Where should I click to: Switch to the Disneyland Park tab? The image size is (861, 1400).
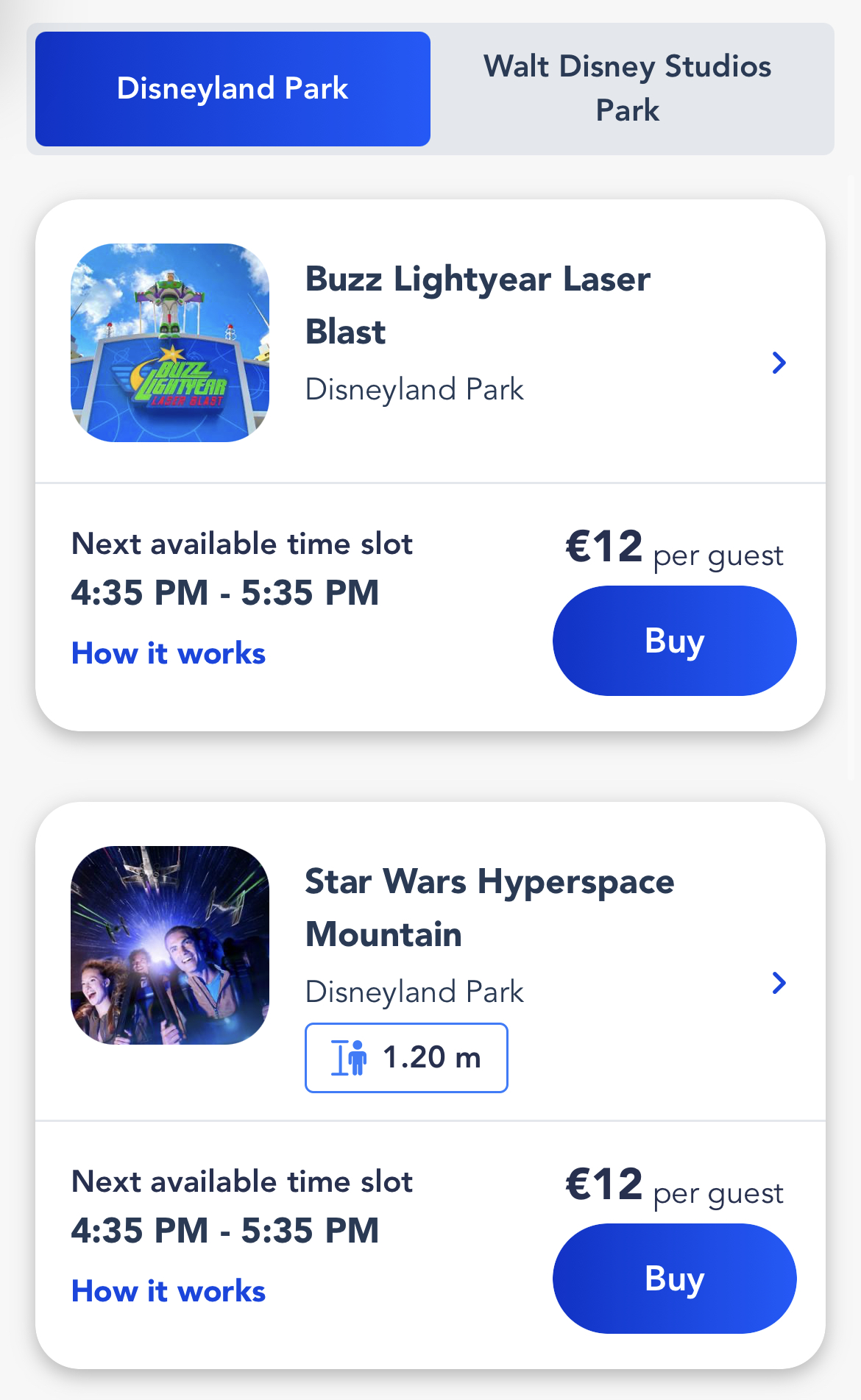click(x=233, y=89)
